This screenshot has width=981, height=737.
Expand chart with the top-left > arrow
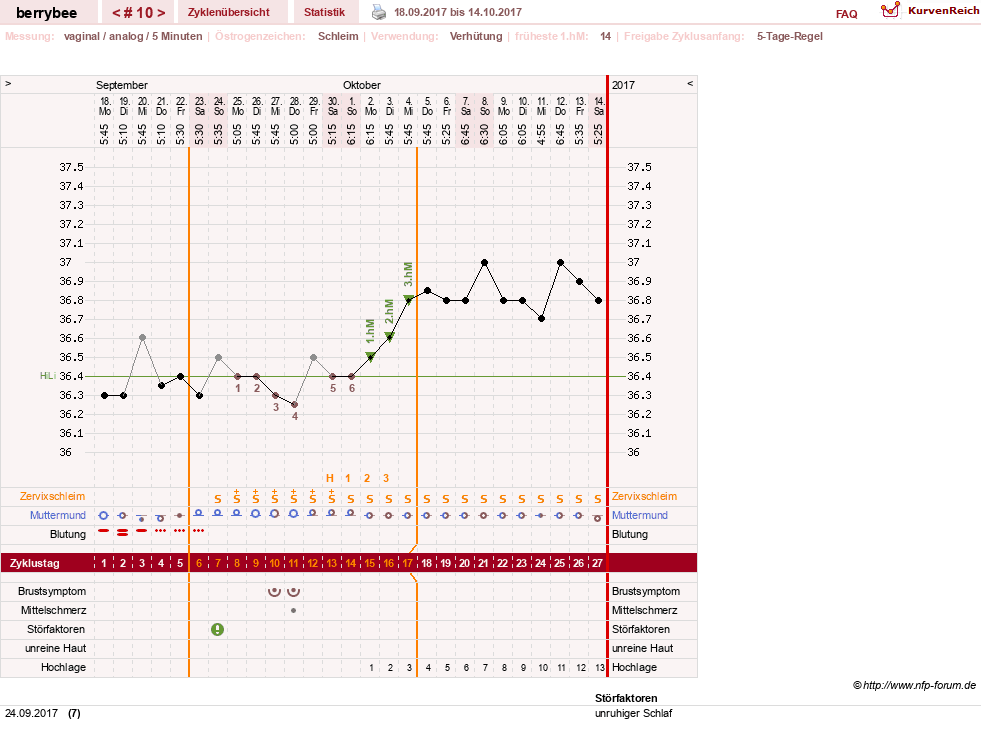8,84
